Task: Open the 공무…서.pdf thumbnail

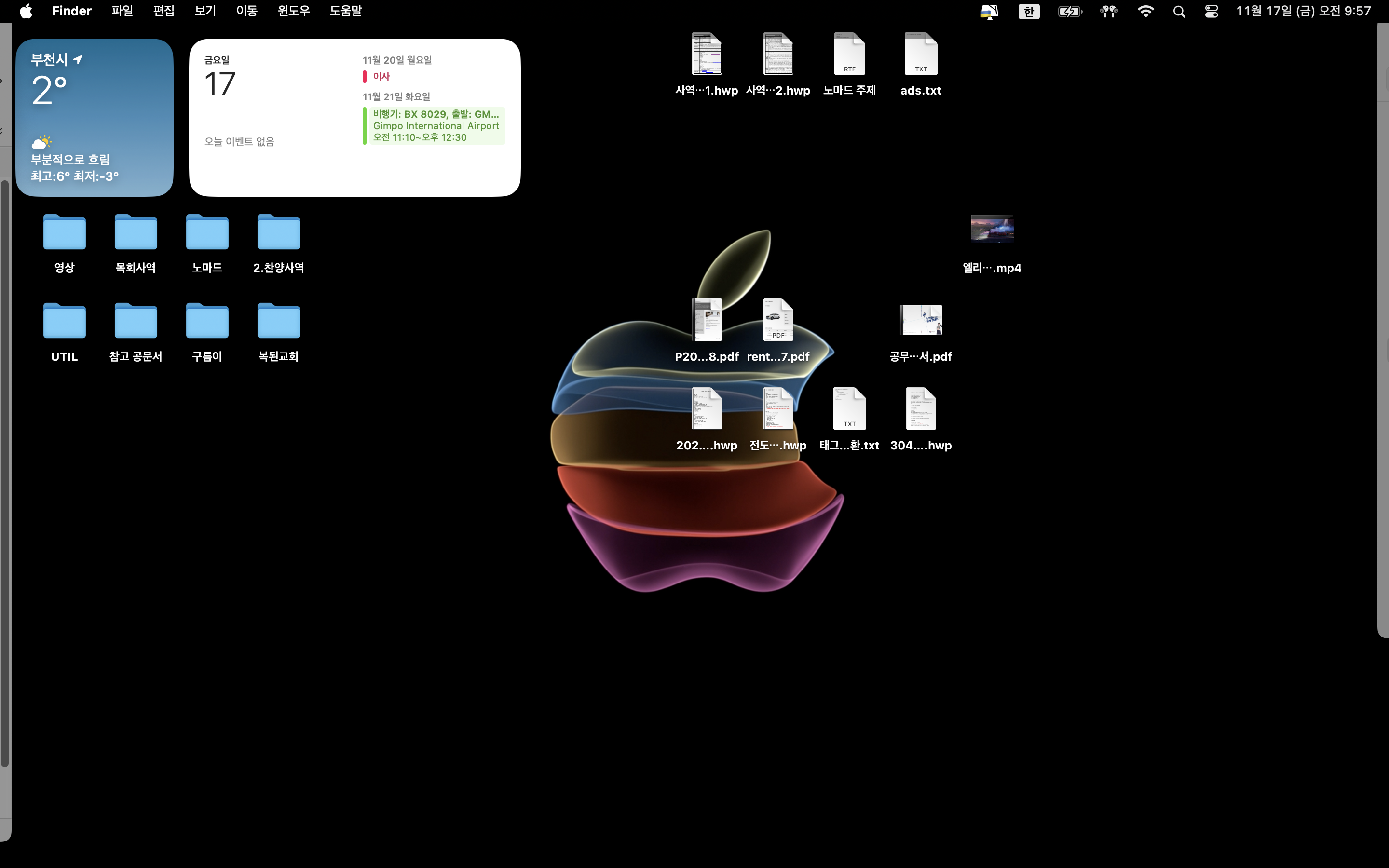Action: coord(921,320)
